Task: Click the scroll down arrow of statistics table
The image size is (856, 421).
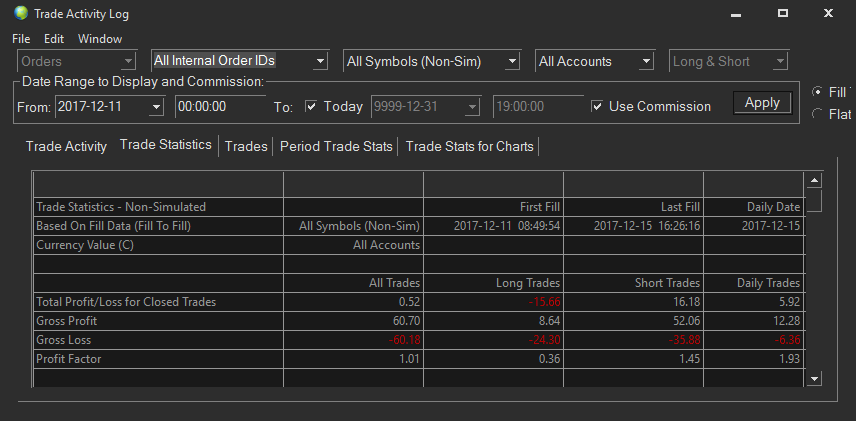Action: pyautogui.click(x=814, y=378)
